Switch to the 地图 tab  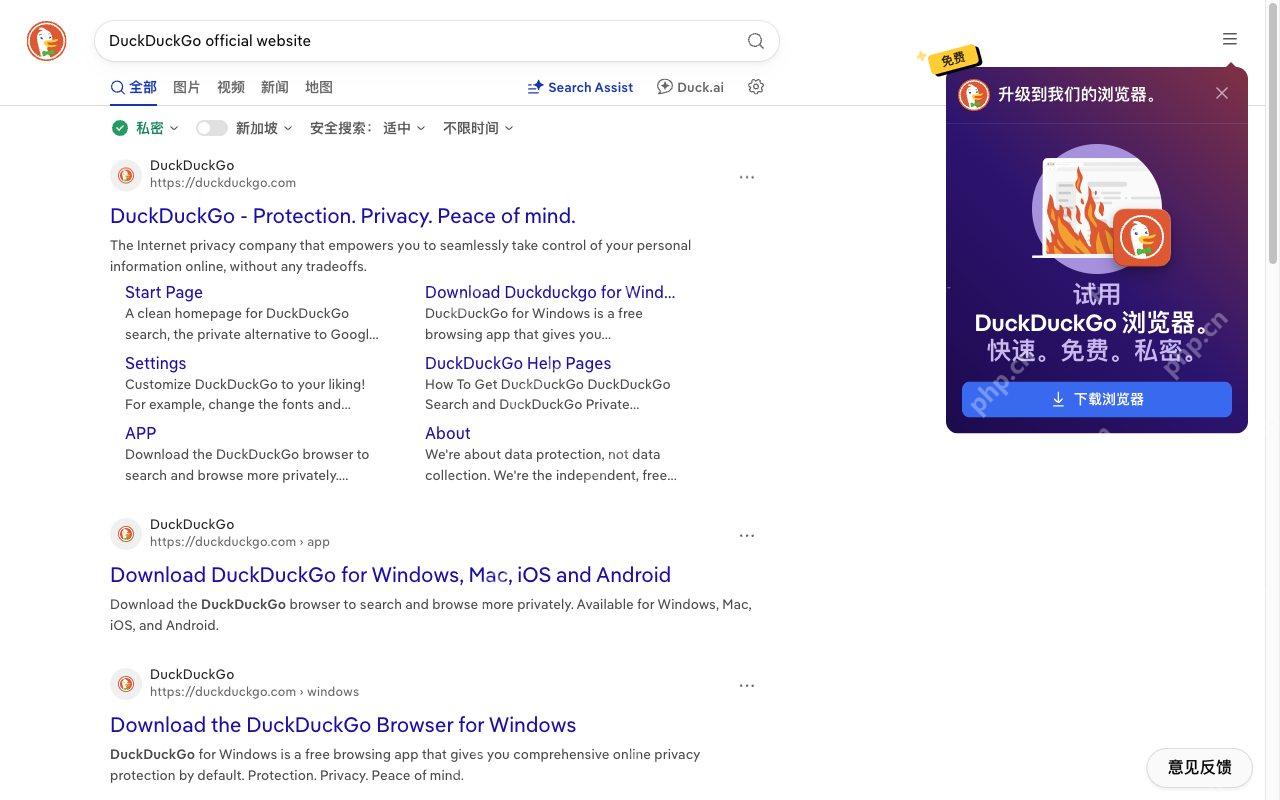coord(319,87)
